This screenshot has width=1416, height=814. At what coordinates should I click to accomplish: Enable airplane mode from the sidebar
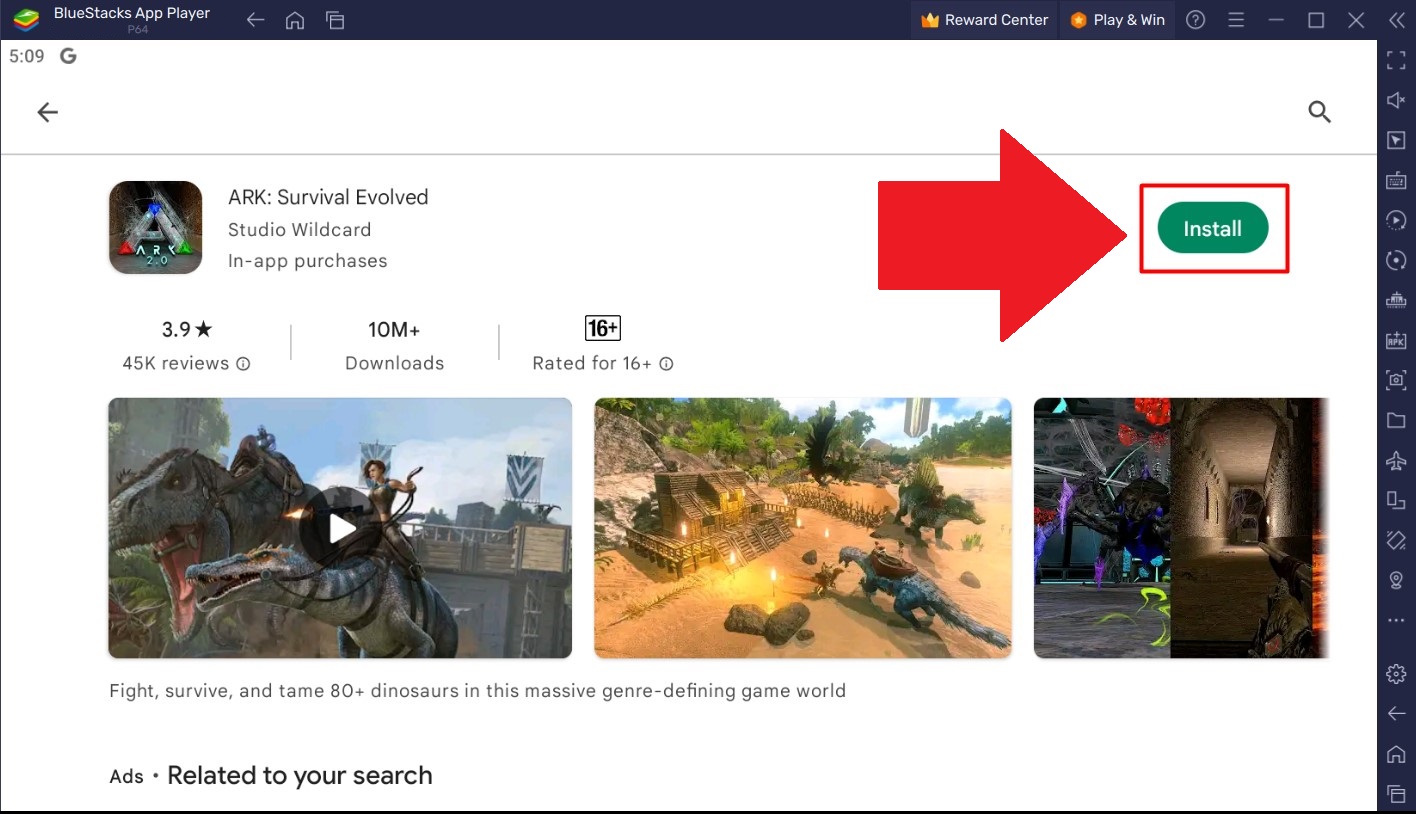coord(1396,461)
